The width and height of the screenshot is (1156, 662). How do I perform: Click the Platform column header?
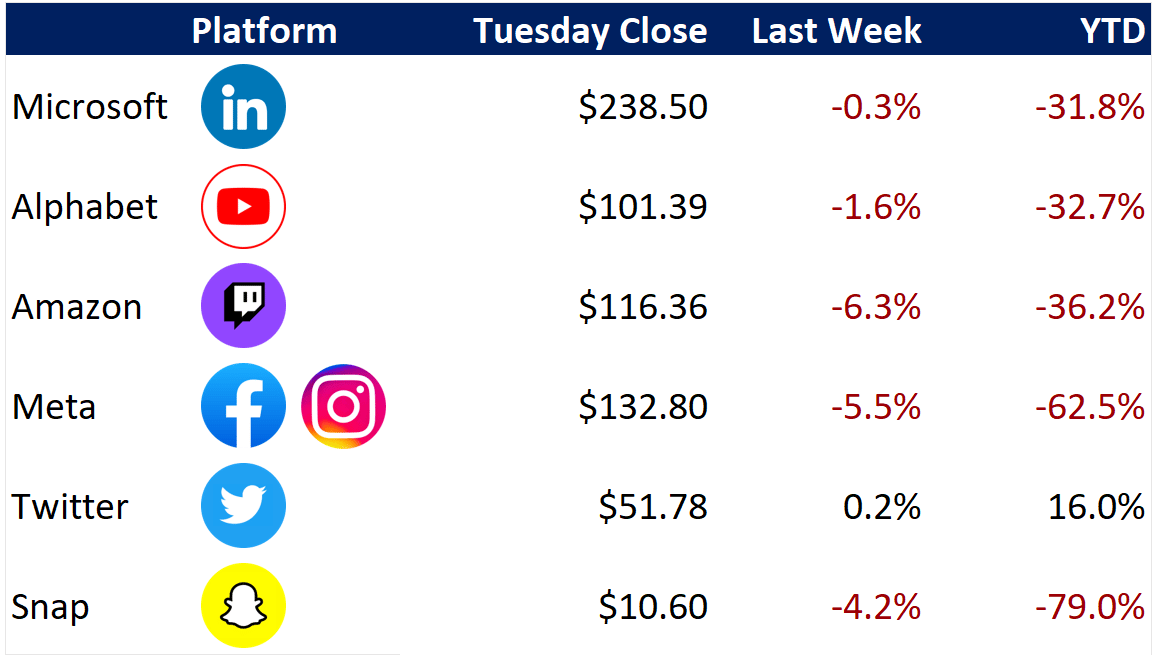[264, 31]
